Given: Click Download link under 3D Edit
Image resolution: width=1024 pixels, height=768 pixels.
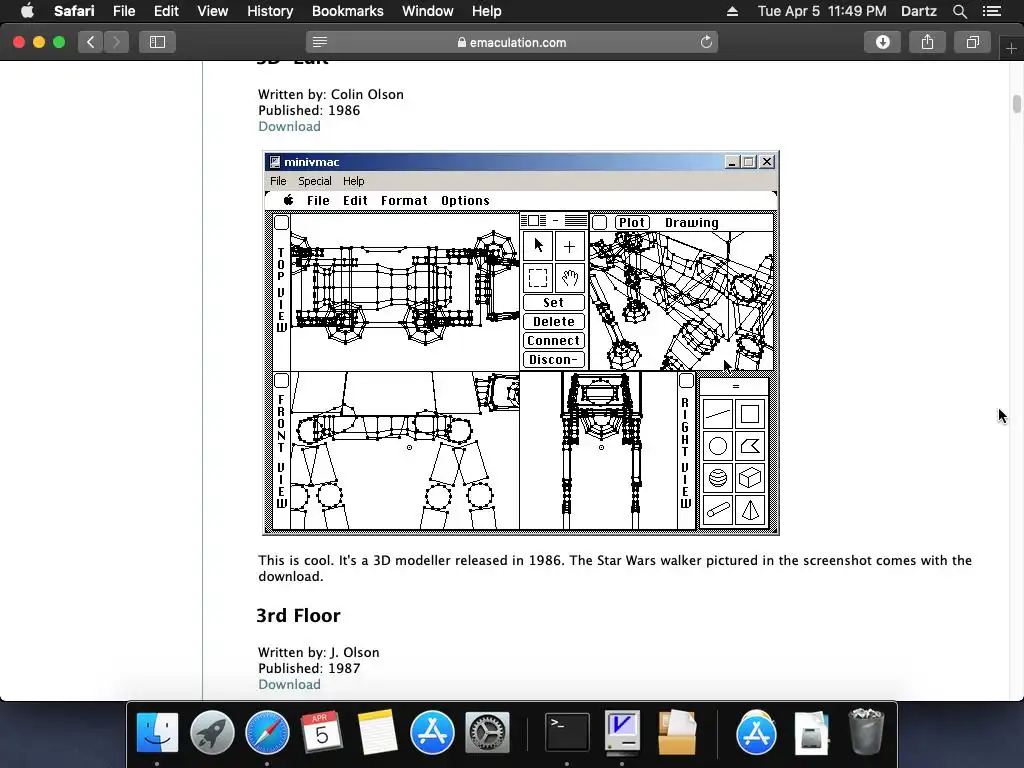Looking at the screenshot, I should pyautogui.click(x=289, y=126).
